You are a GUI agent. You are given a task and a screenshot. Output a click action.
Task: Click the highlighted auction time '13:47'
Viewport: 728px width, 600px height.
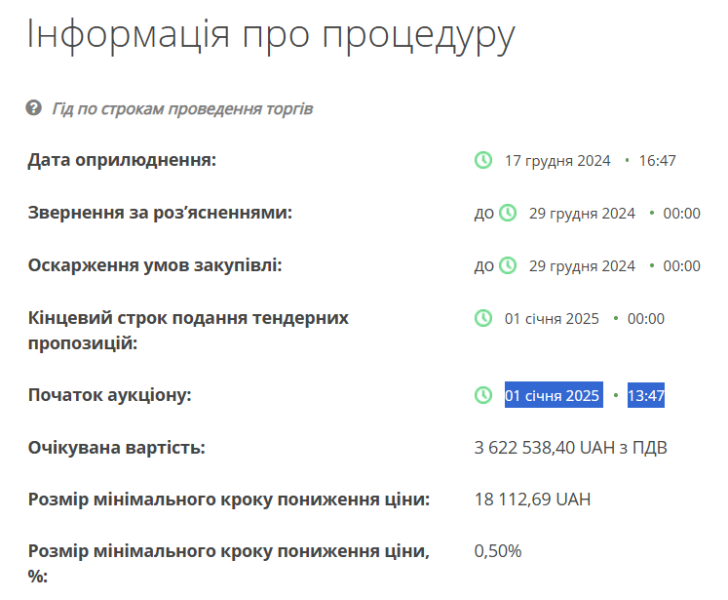[x=646, y=396]
